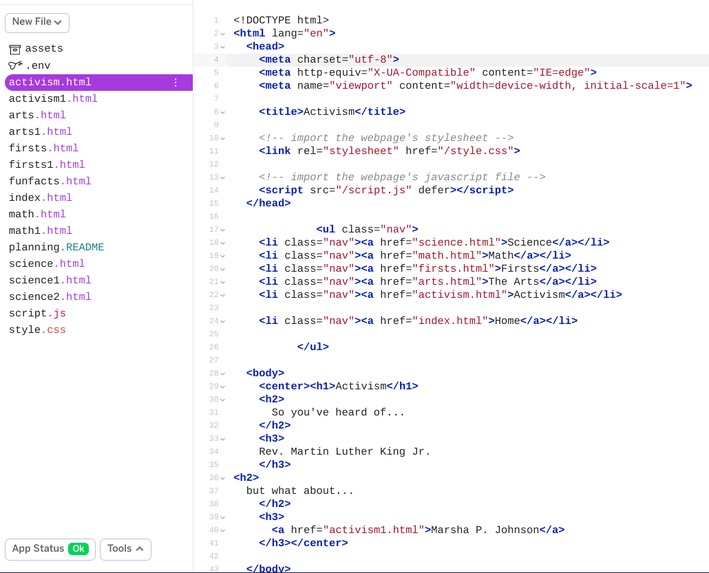Click the science.html href in the nav list
The height and width of the screenshot is (573, 709).
point(456,242)
